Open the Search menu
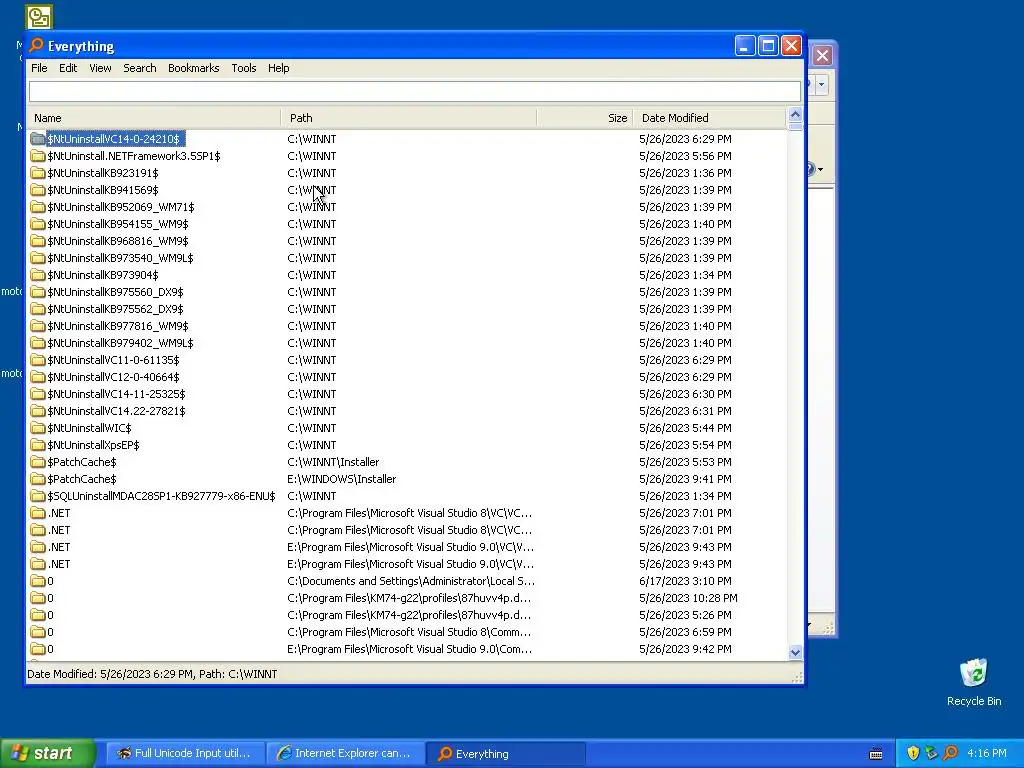This screenshot has height=768, width=1024. tap(140, 68)
